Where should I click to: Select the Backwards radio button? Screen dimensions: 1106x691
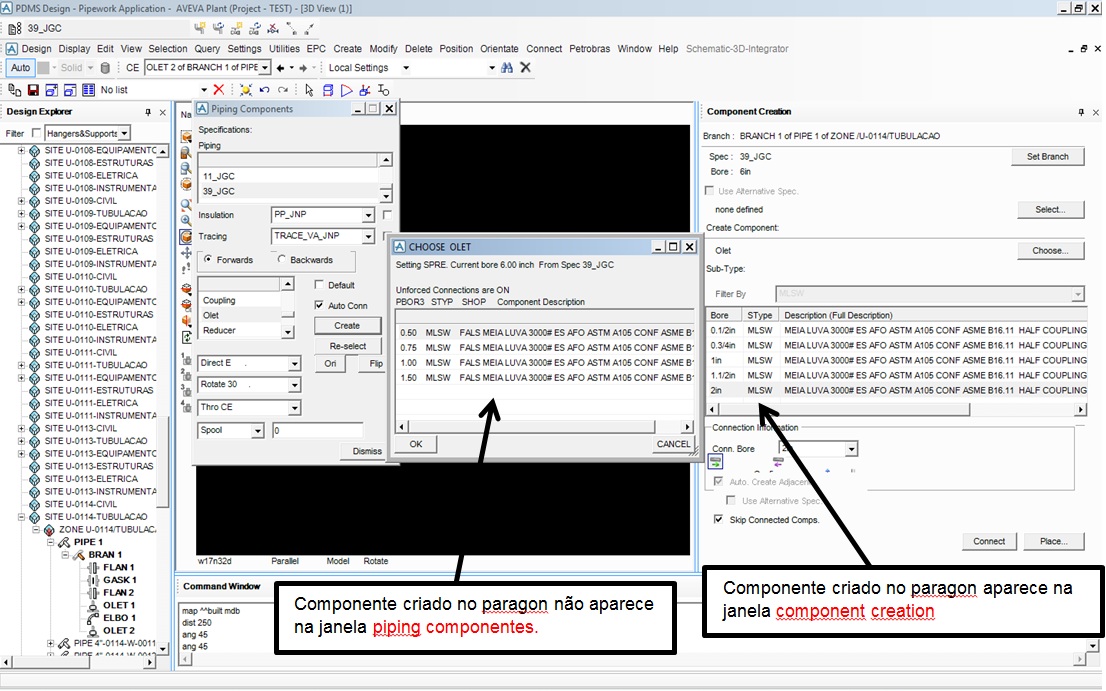click(x=281, y=259)
